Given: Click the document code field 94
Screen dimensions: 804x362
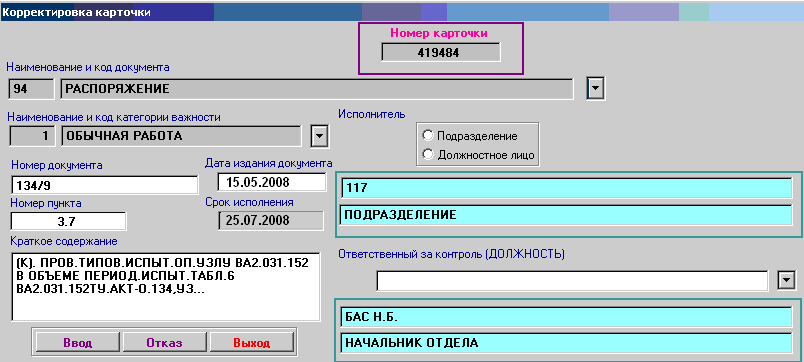Looking at the screenshot, I should click(x=31, y=89).
